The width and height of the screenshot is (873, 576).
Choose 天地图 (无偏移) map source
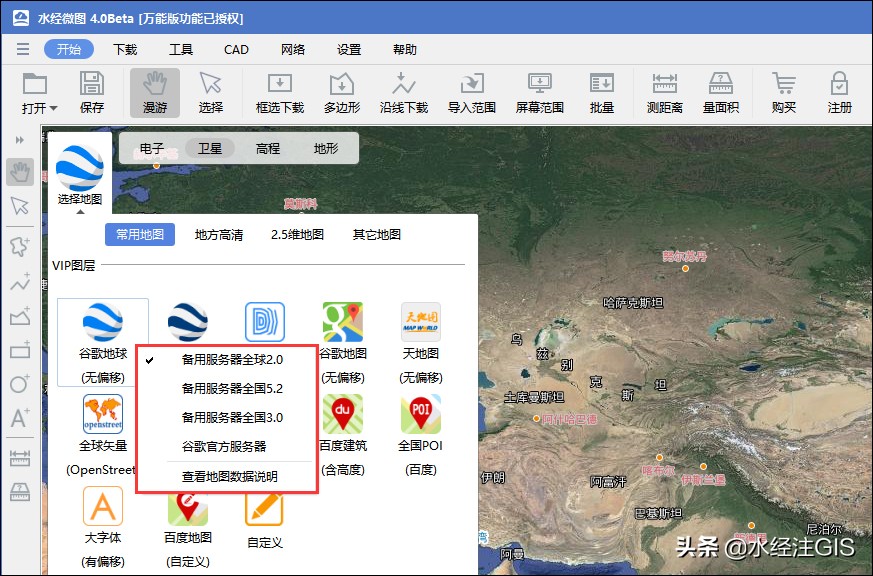point(421,343)
